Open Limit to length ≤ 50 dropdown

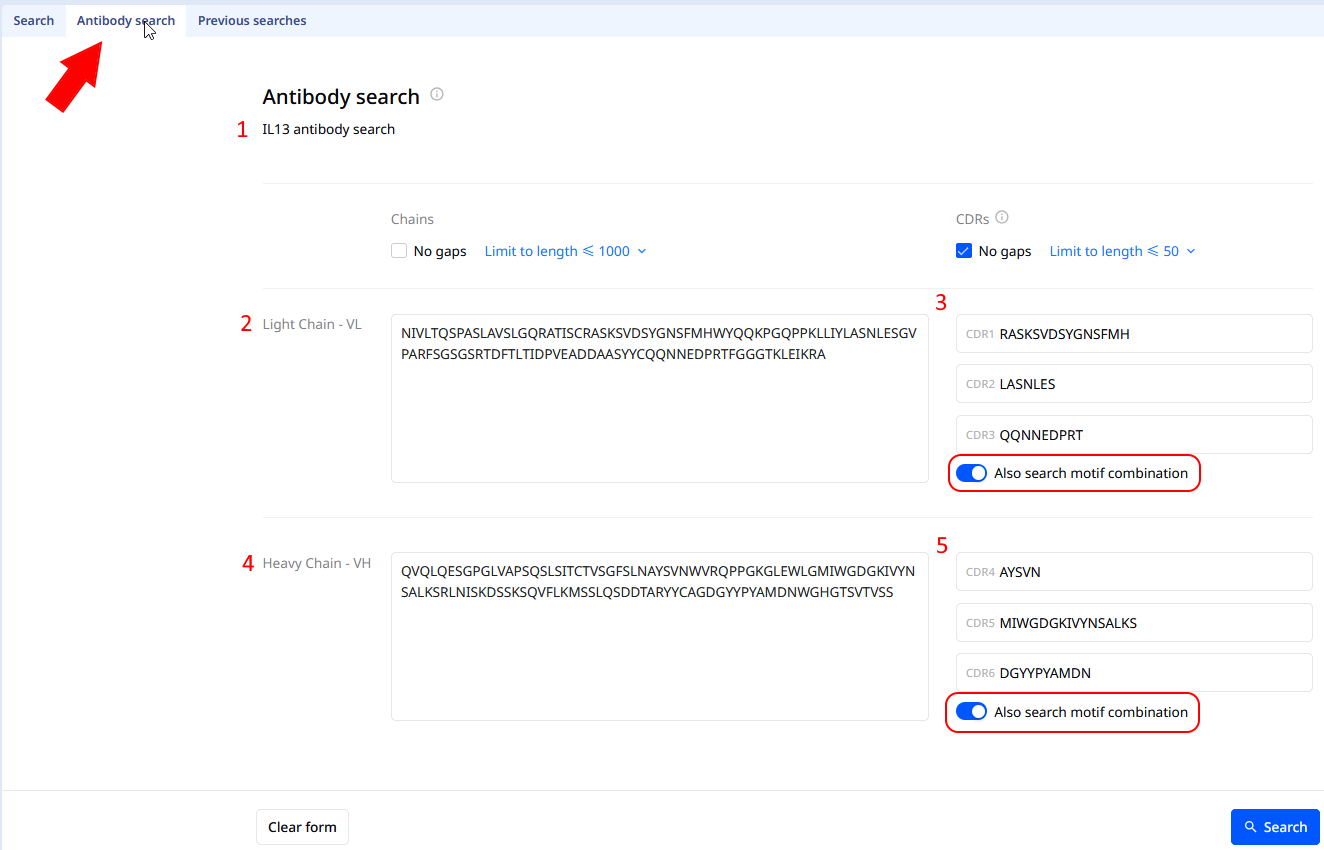1122,251
